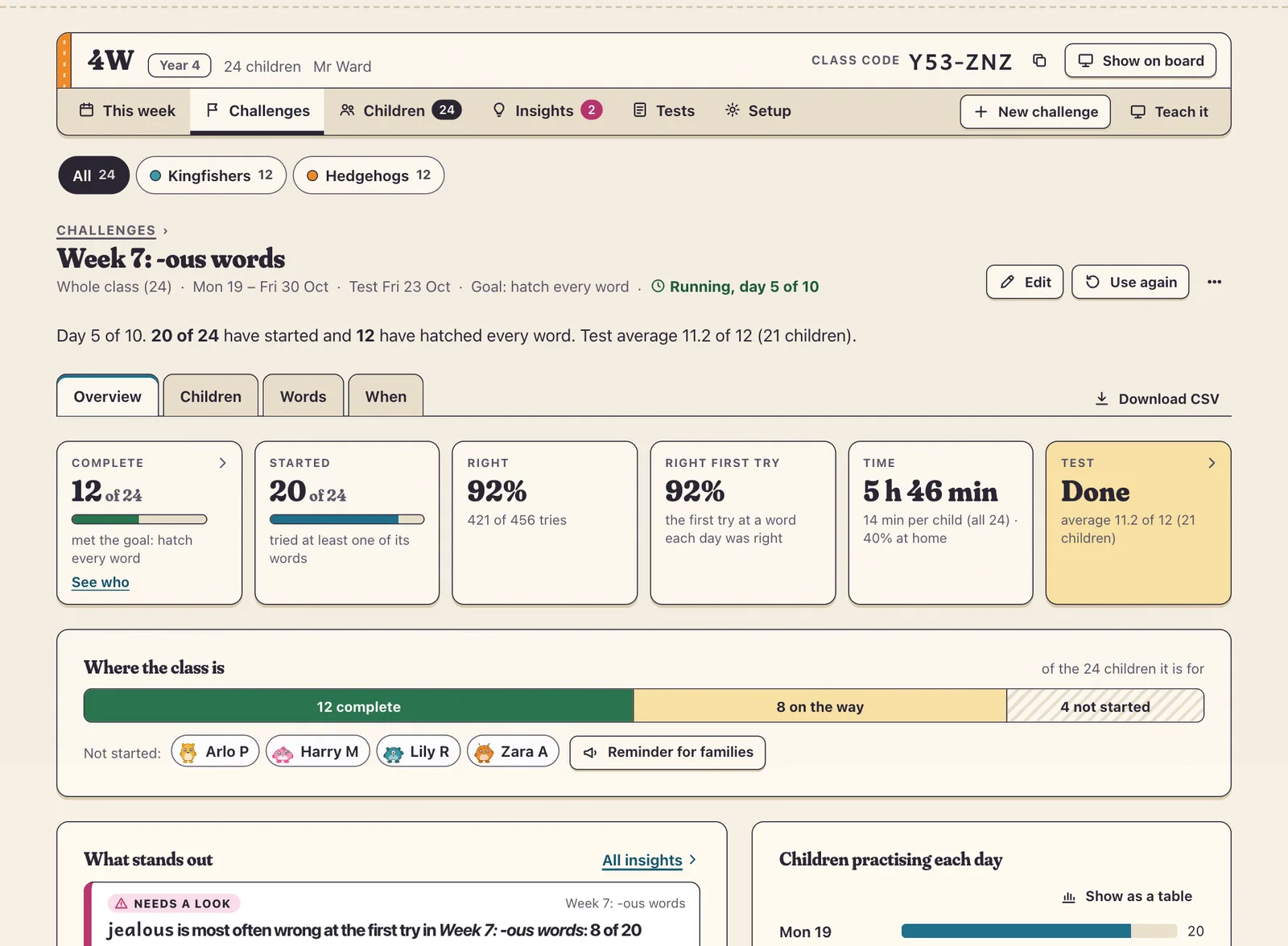Screen dimensions: 1288x946
Task: Show the chart as a table
Action: click(x=1127, y=897)
